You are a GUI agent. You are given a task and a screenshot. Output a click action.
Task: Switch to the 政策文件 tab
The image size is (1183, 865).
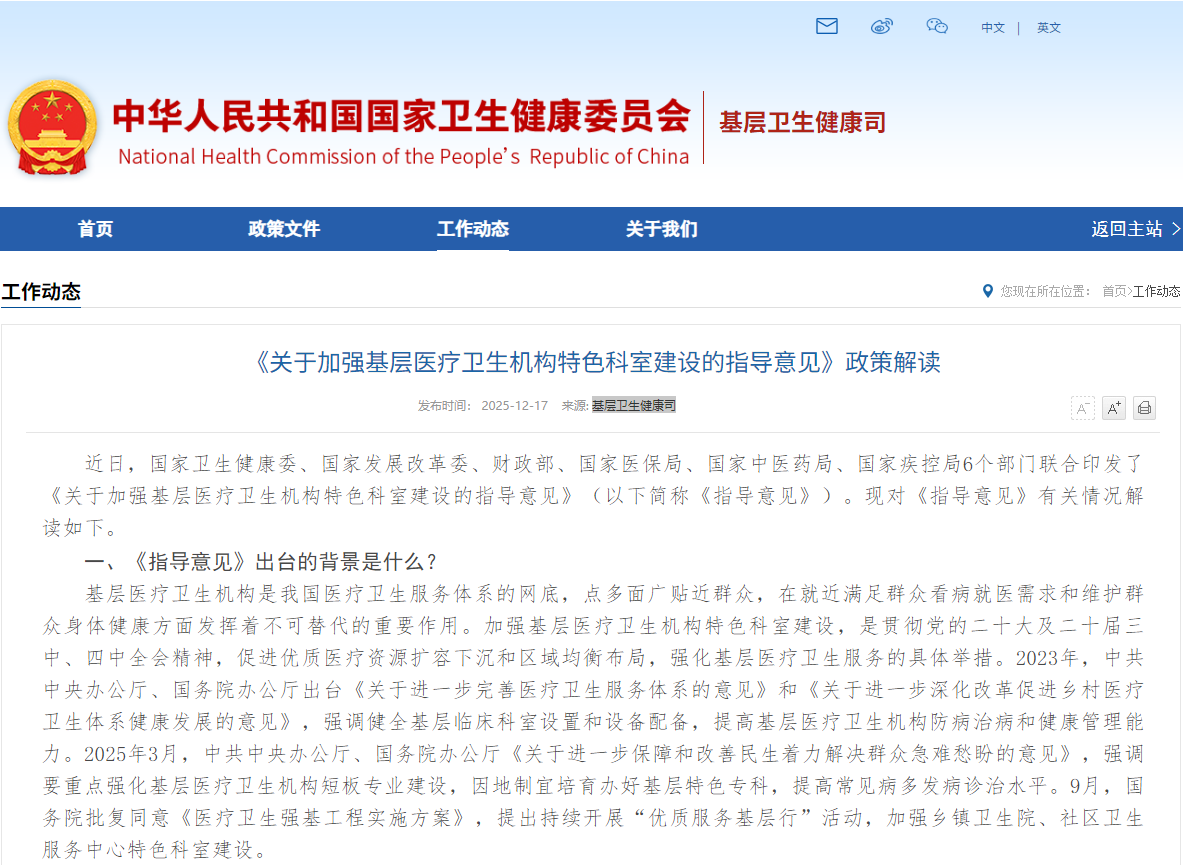pos(283,229)
